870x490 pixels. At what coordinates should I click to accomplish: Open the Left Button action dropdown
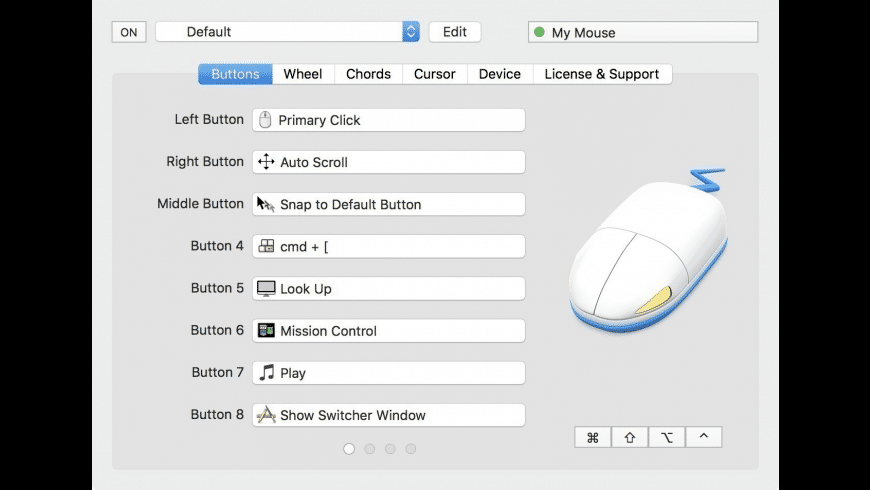coord(389,120)
